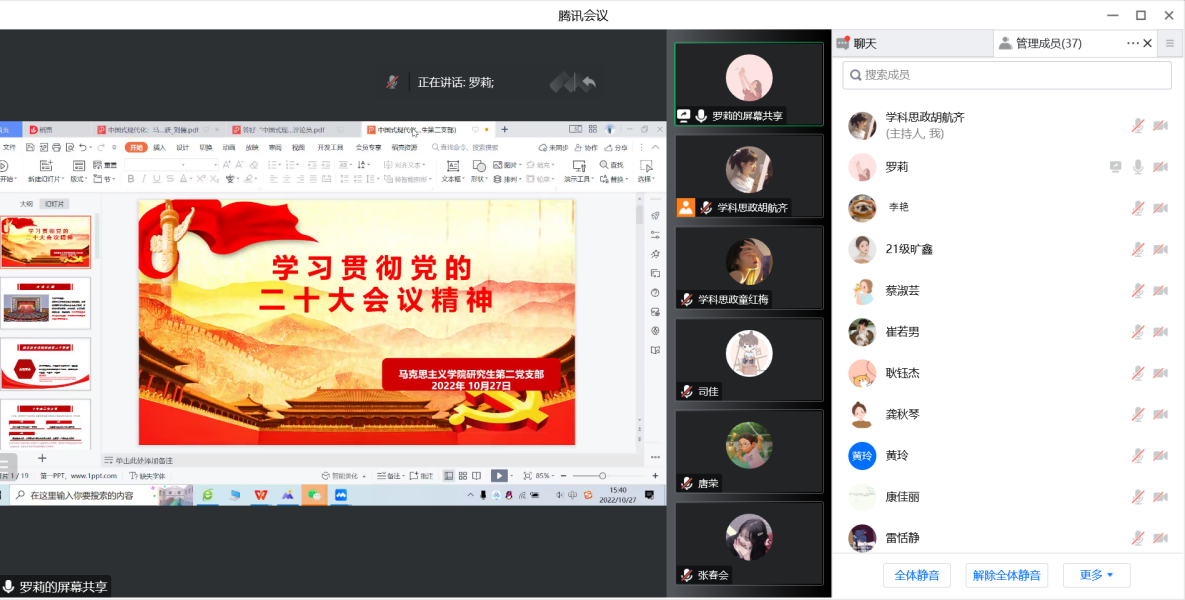Click the microphone icon beside 蔡淑芸

pyautogui.click(x=1138, y=291)
